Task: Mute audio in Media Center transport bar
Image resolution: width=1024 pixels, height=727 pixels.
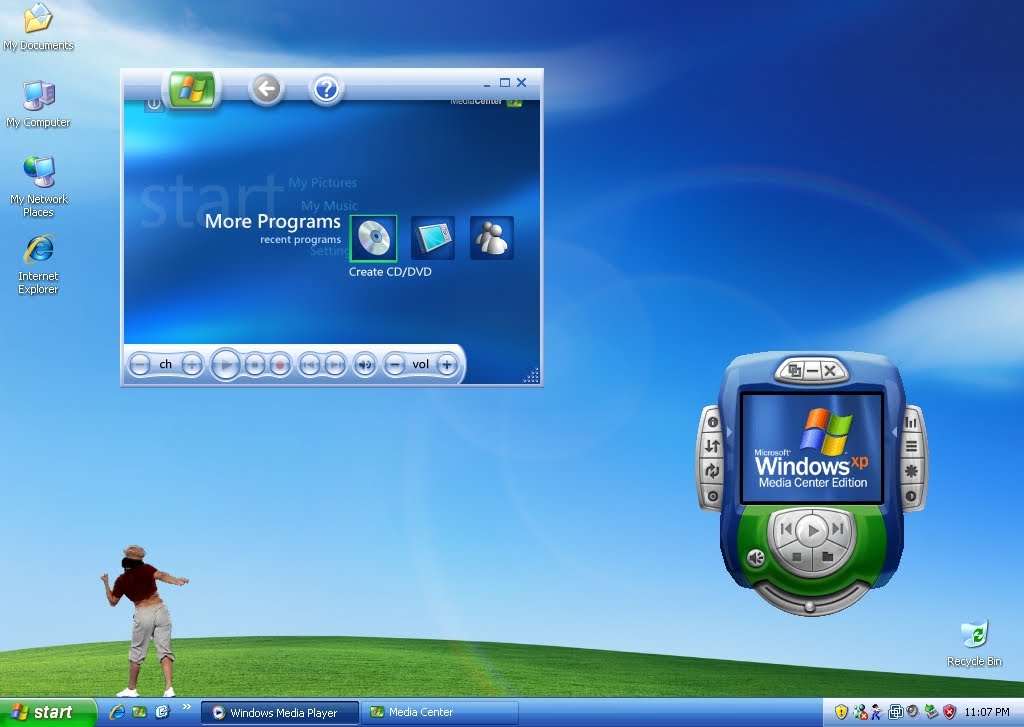Action: [x=365, y=364]
